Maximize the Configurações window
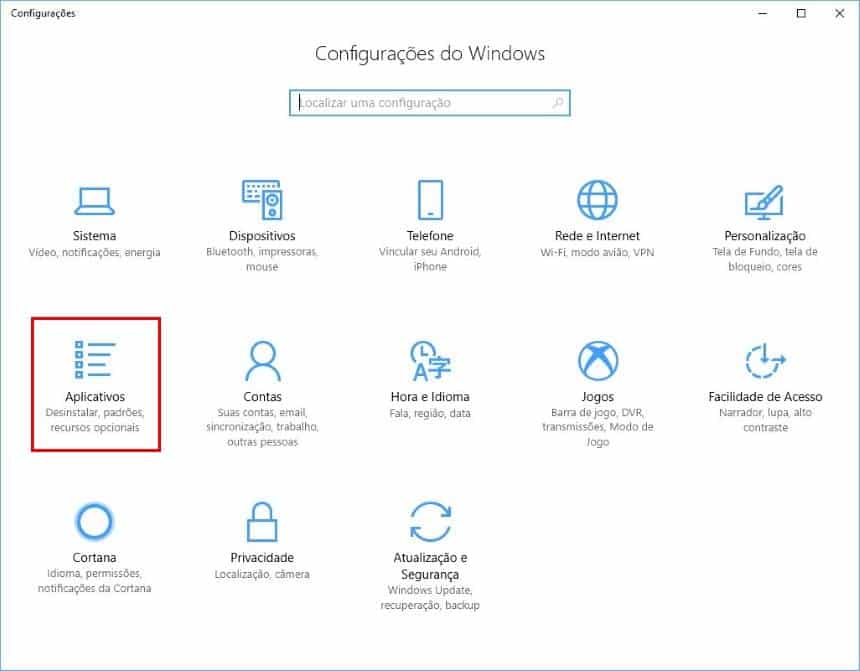Viewport: 860px width, 671px height. [801, 14]
